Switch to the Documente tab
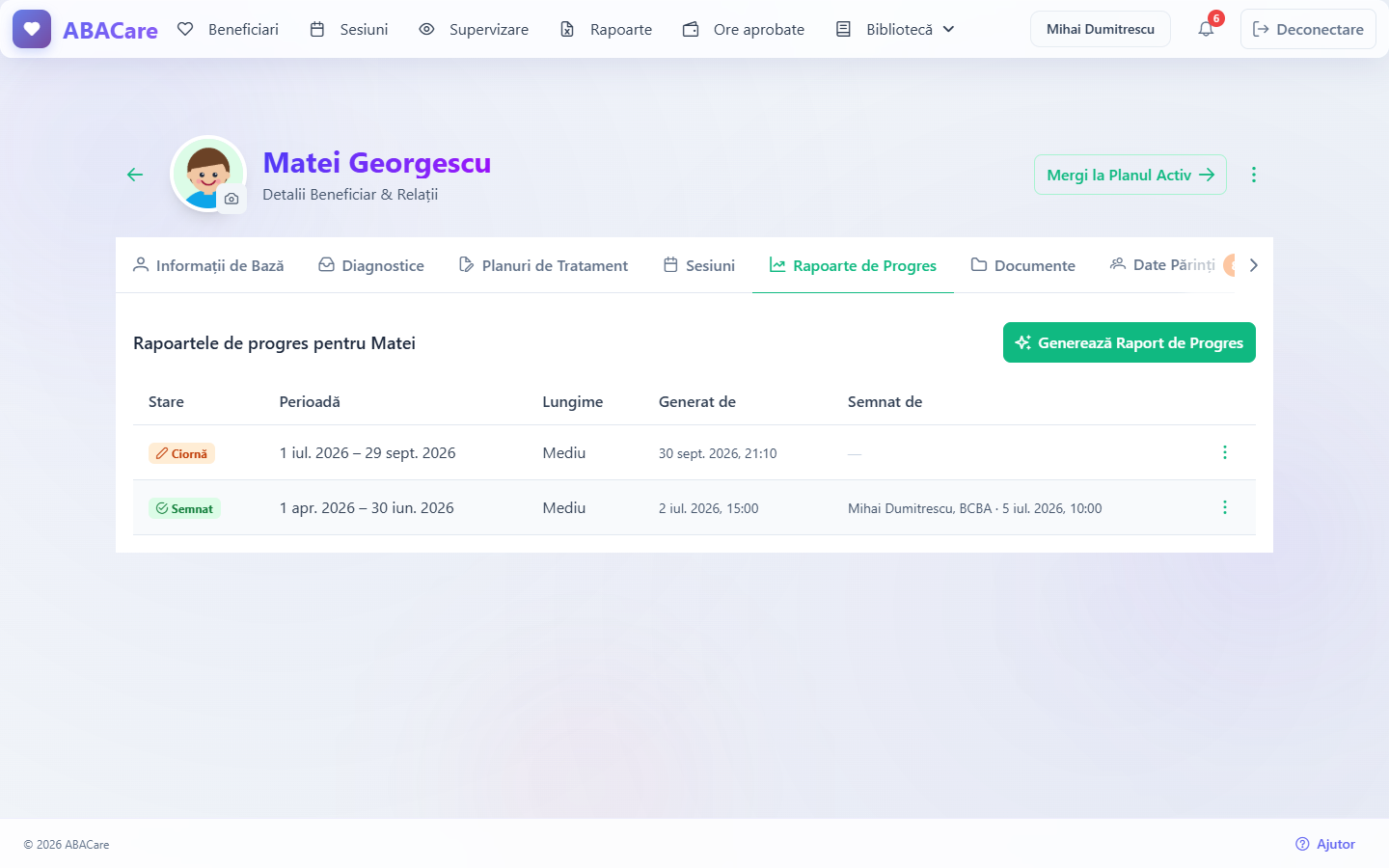The height and width of the screenshot is (868, 1389). 1023,265
